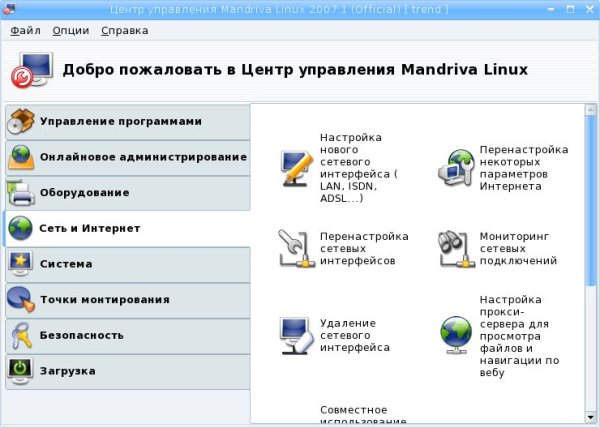Open Перенастройка некоторых параметров Интернета

point(524,168)
